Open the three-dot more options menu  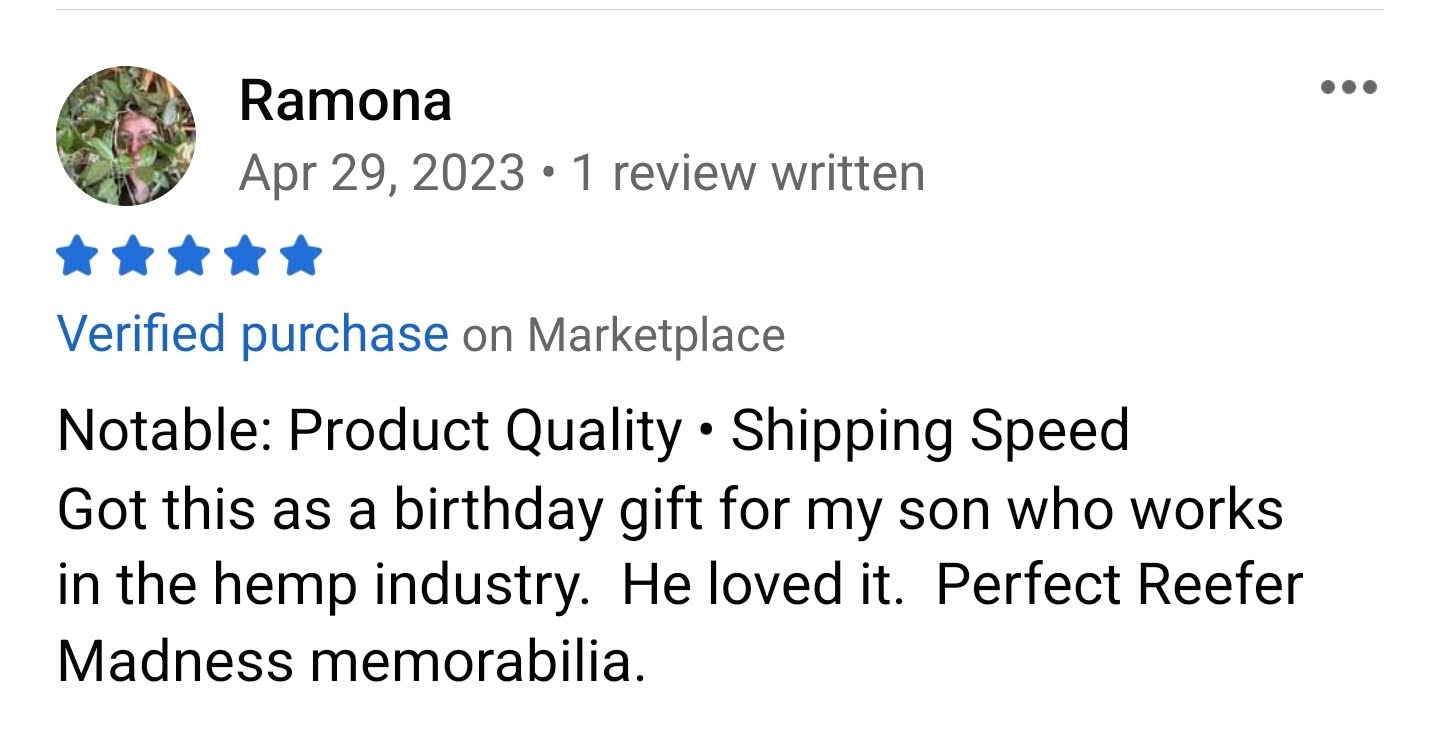1348,87
